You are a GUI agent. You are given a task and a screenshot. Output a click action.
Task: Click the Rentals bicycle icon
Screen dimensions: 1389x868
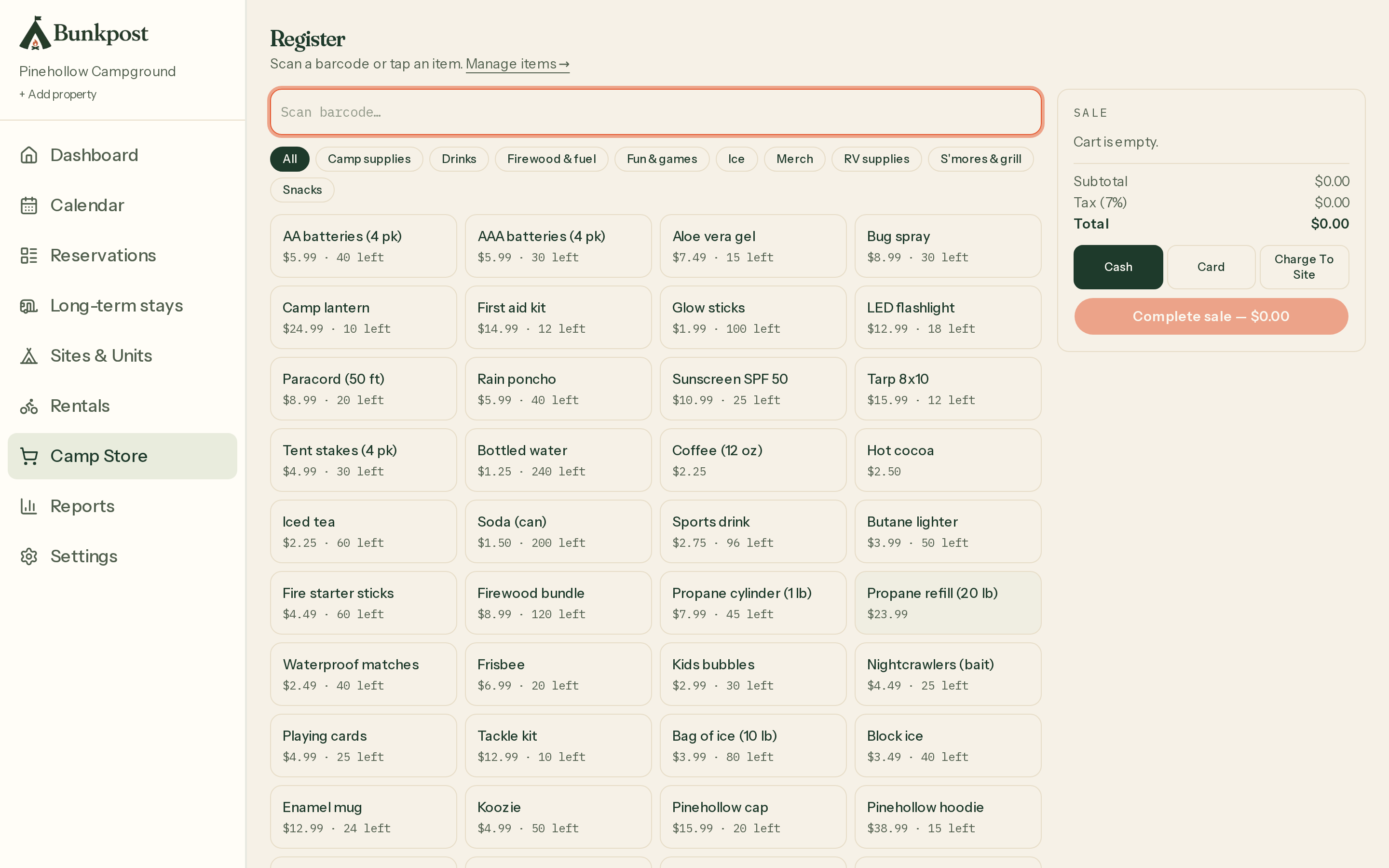coord(29,406)
